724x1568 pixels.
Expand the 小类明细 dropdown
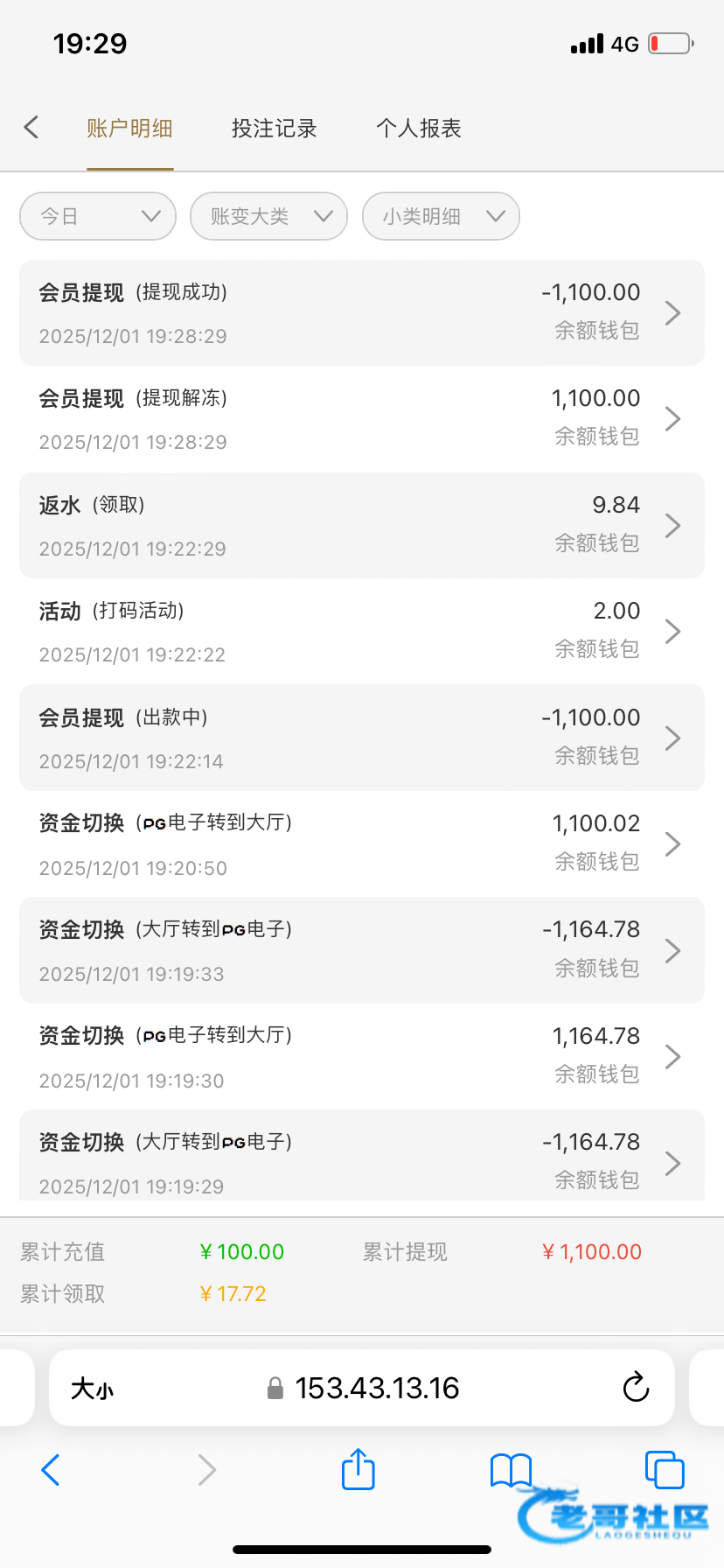click(x=441, y=216)
